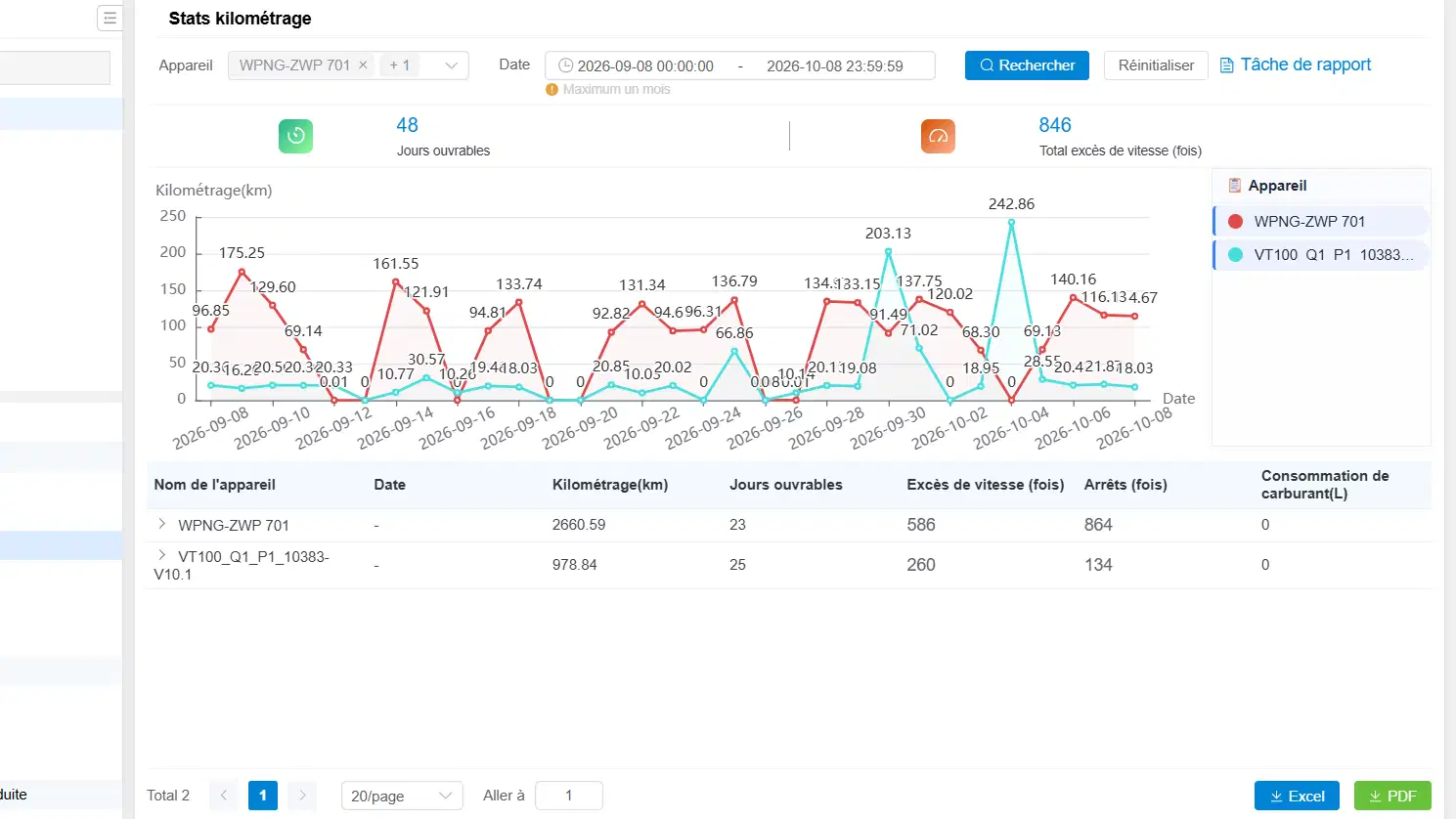This screenshot has width=1456, height=819.
Task: Click the cyan VT100 legend dot
Action: [x=1235, y=255]
